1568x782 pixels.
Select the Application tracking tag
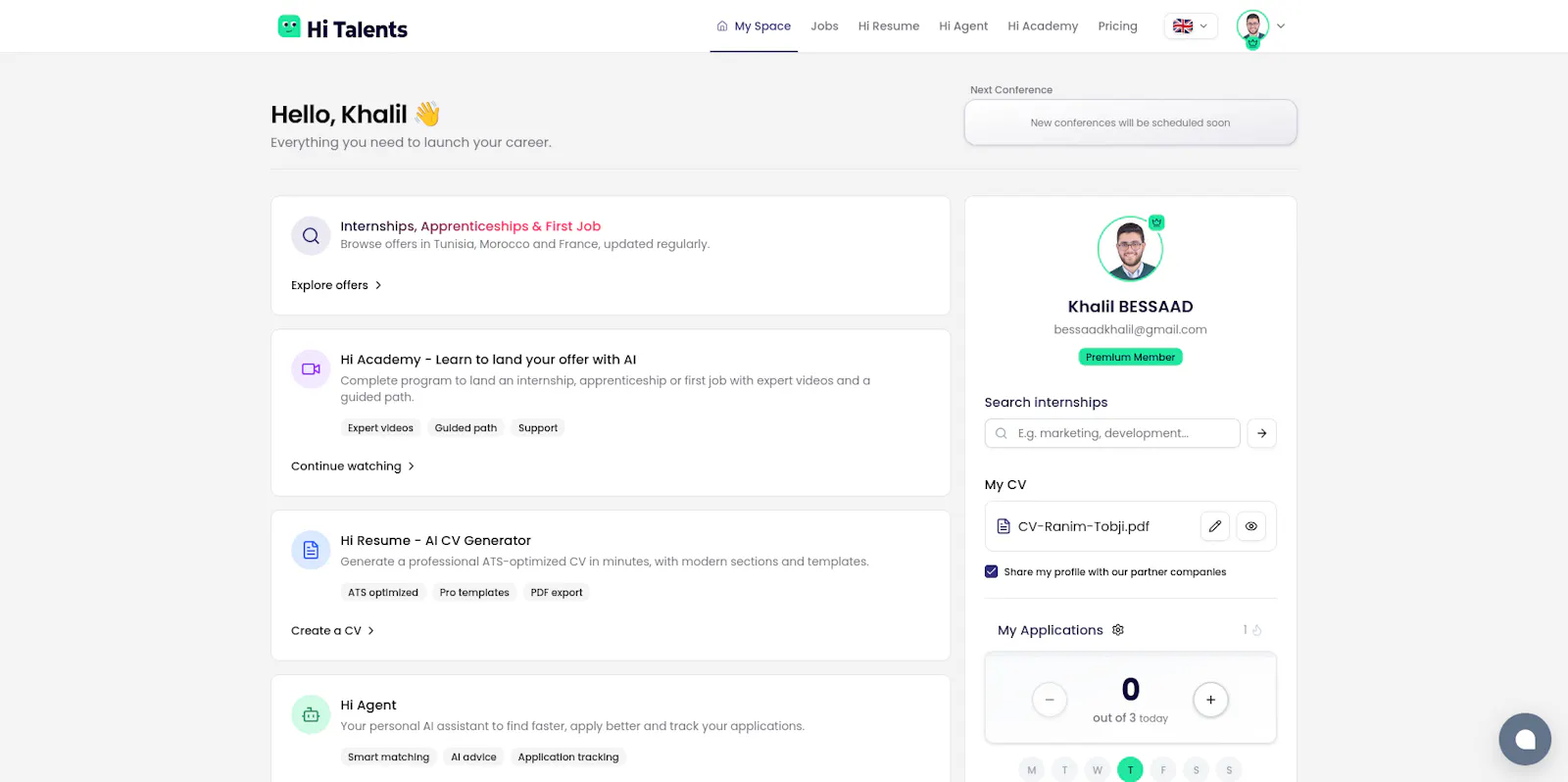pyautogui.click(x=568, y=758)
